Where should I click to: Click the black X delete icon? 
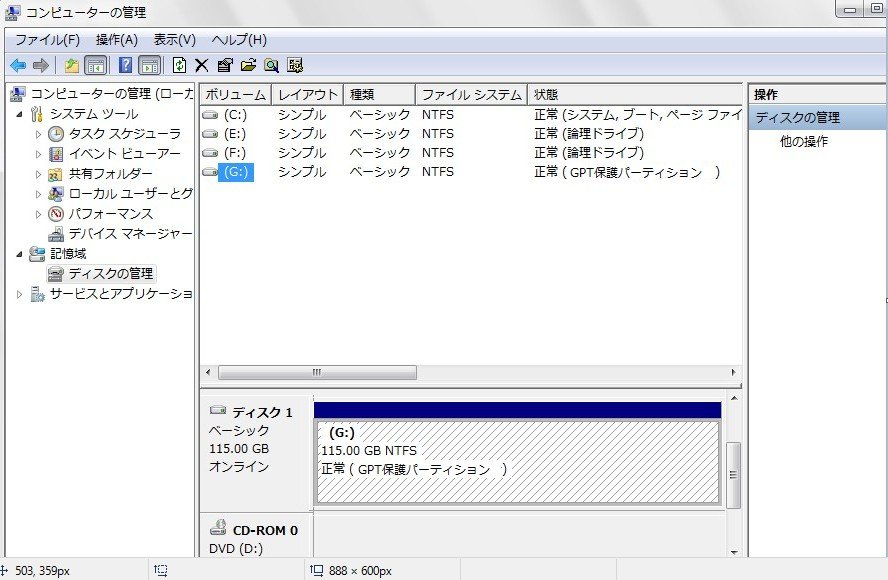pyautogui.click(x=202, y=66)
